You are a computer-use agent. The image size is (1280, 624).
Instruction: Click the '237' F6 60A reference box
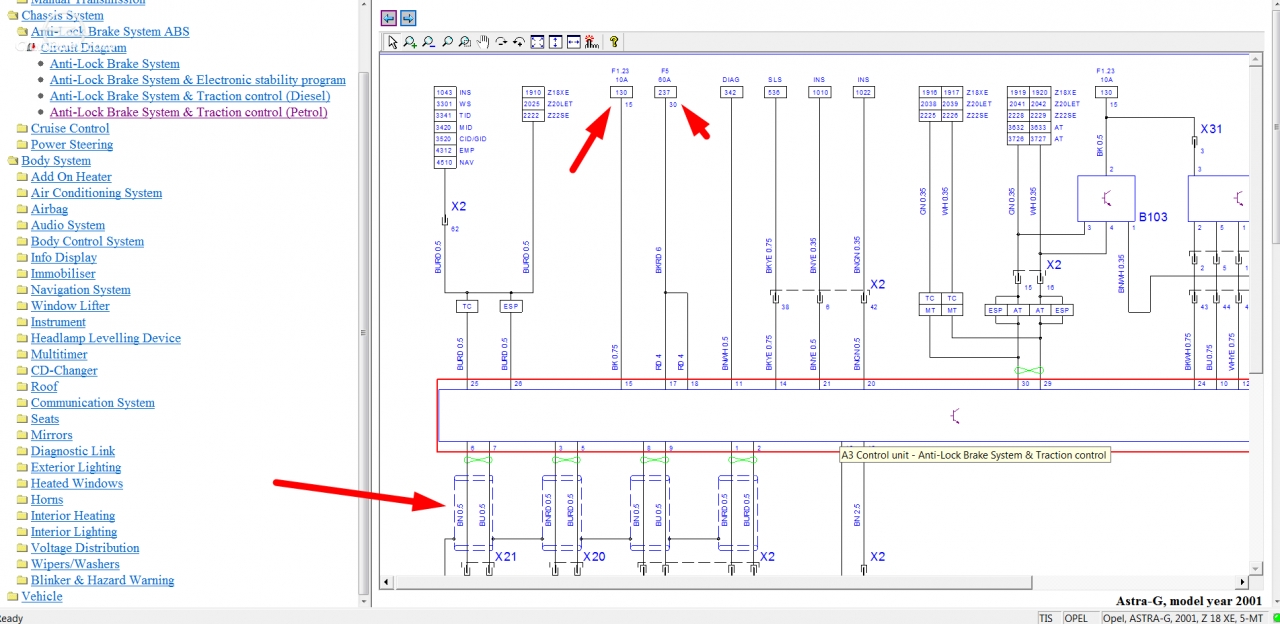(x=666, y=92)
